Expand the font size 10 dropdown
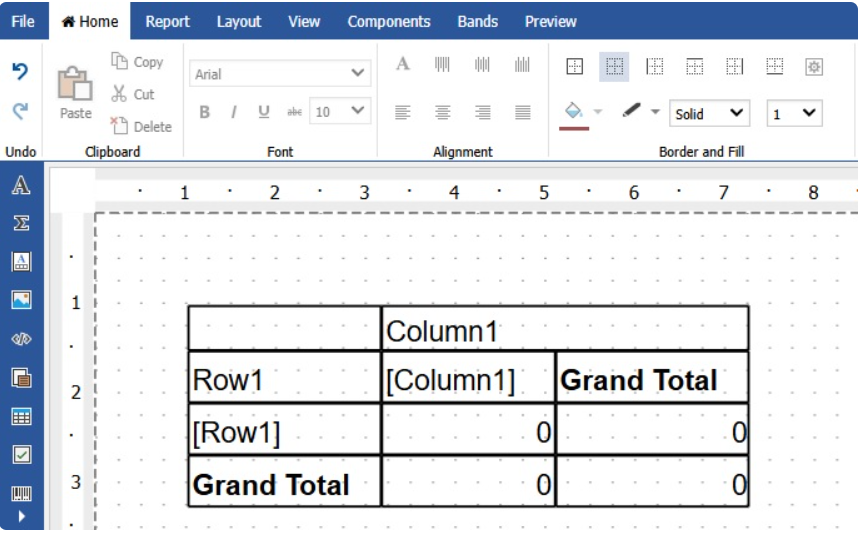The height and width of the screenshot is (539, 860). [340, 112]
